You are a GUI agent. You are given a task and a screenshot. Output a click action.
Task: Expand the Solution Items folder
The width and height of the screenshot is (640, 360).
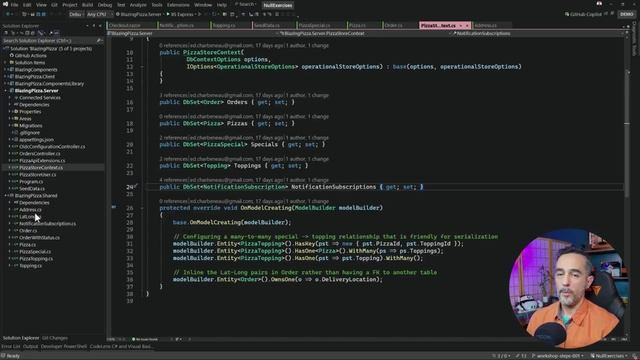(5, 62)
